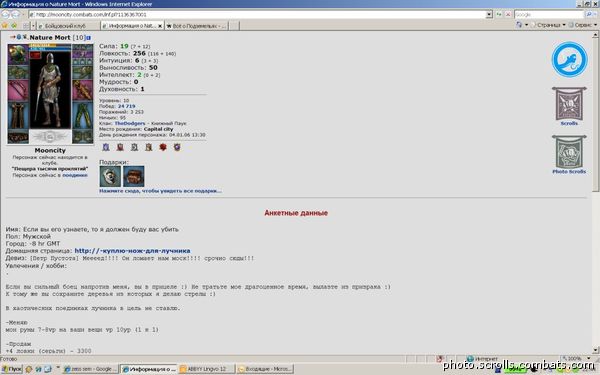Stop loading with the red X icon
This screenshot has height=375, width=600.
point(508,15)
